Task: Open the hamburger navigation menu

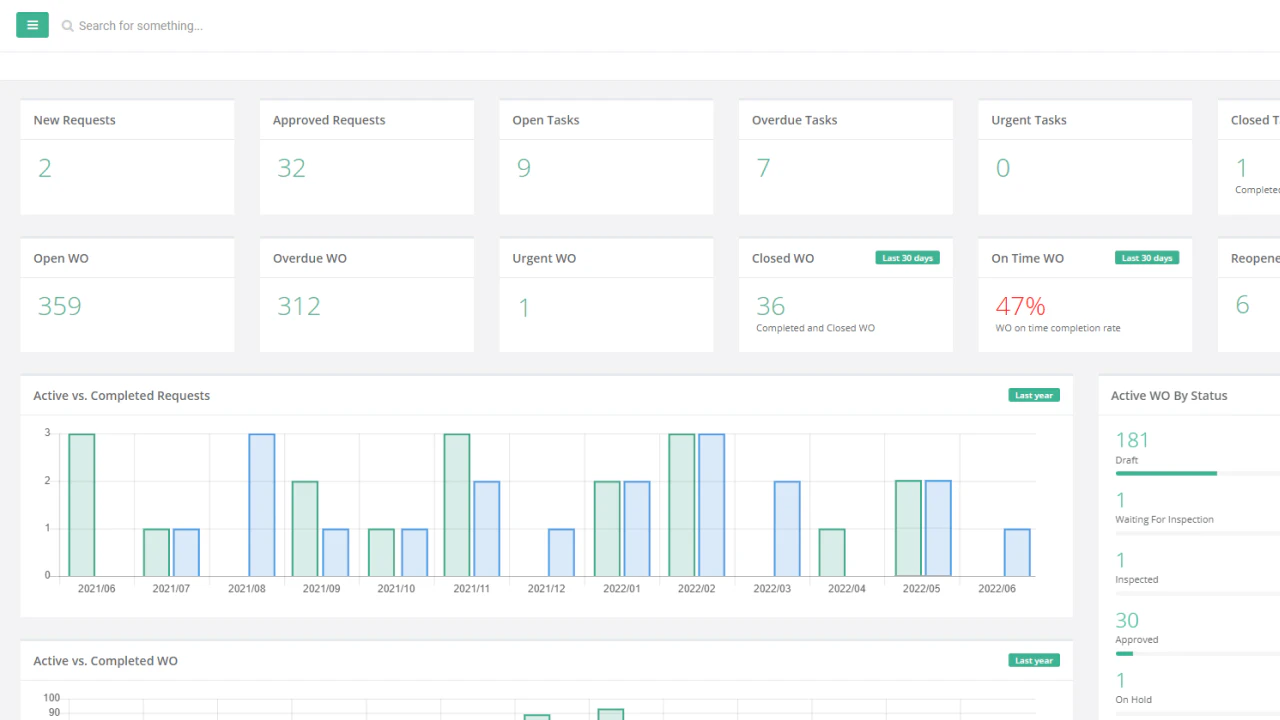Action: (x=31, y=24)
